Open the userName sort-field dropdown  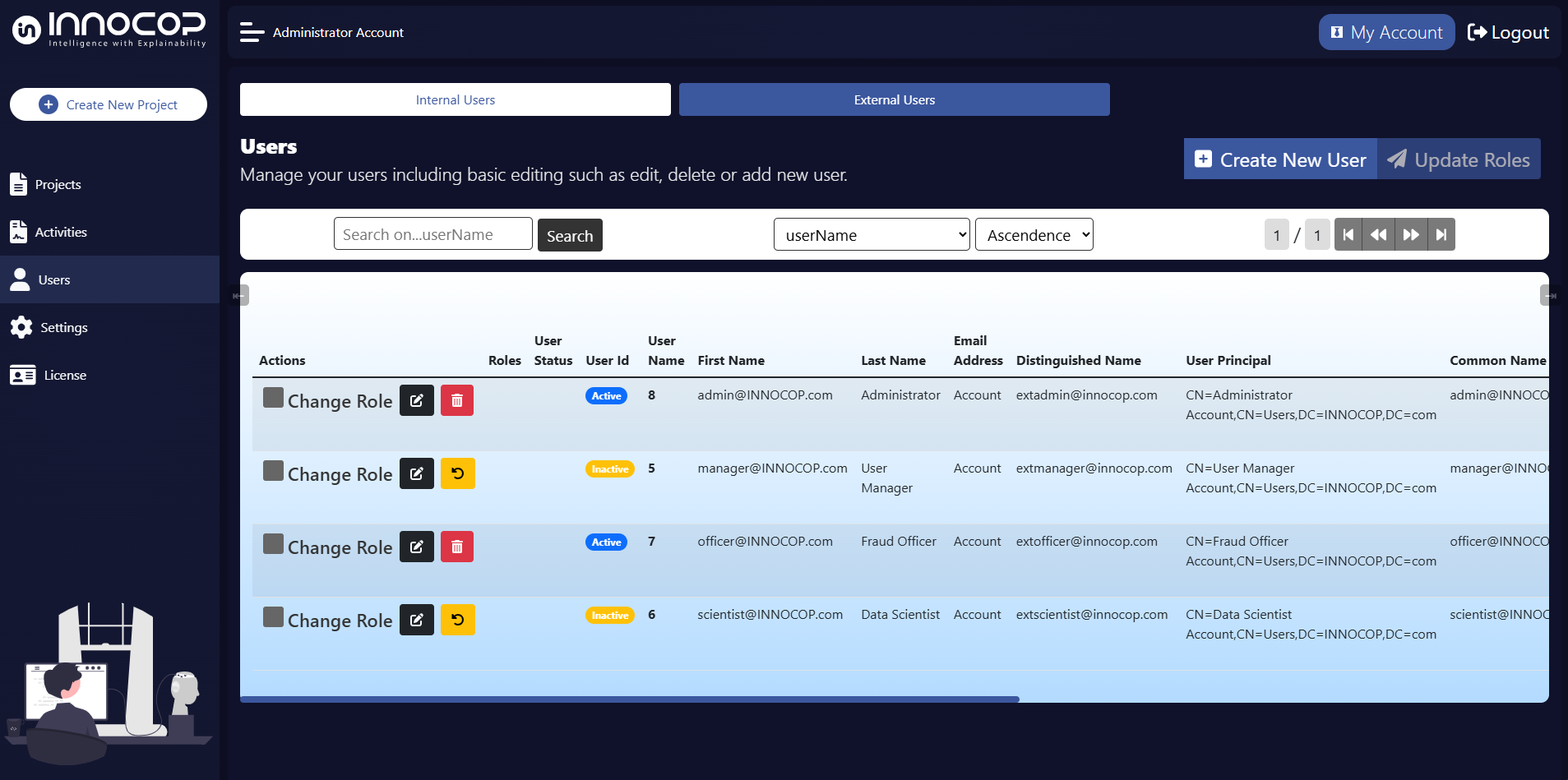click(872, 234)
